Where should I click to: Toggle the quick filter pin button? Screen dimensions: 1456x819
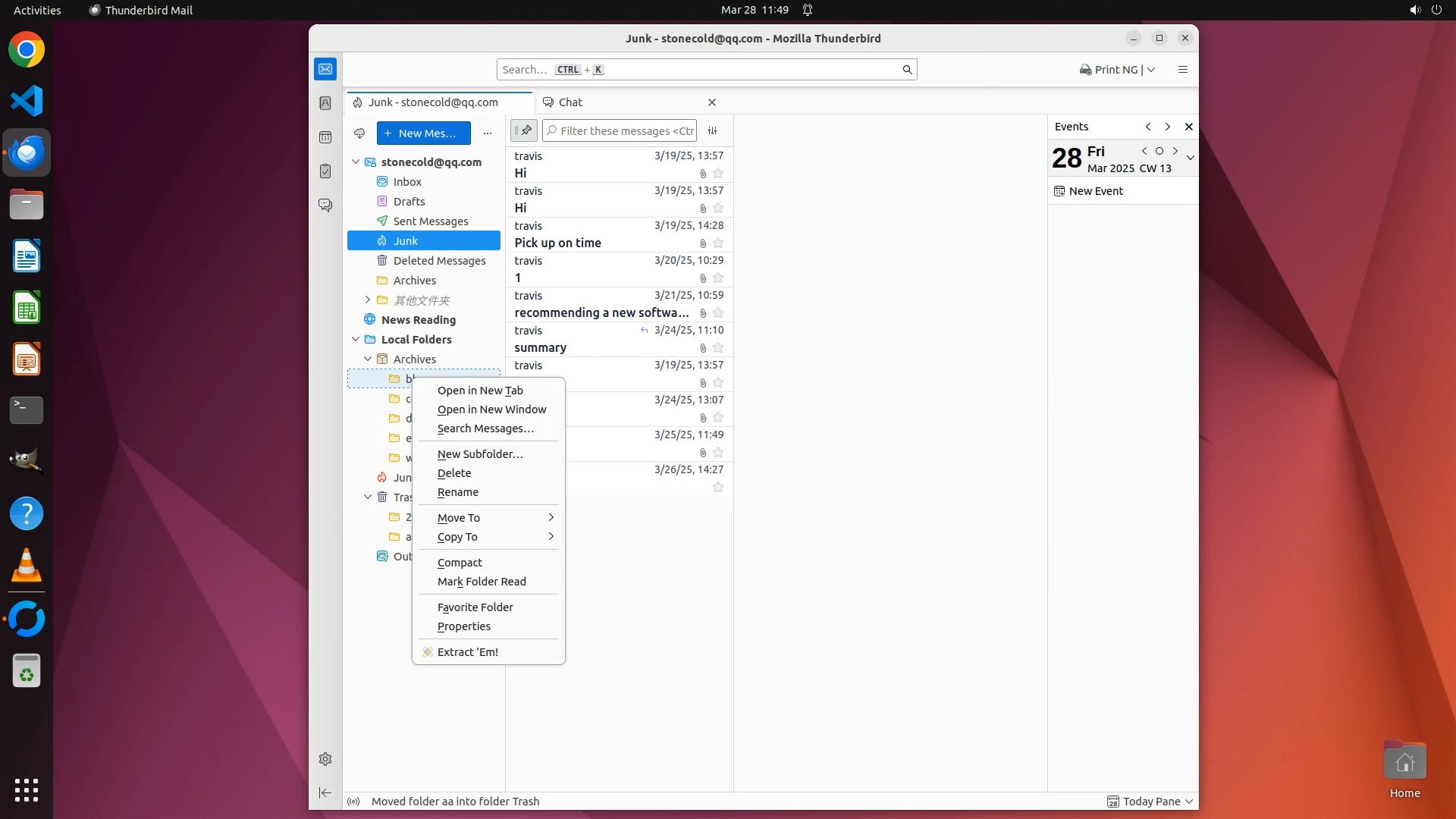coord(523,131)
